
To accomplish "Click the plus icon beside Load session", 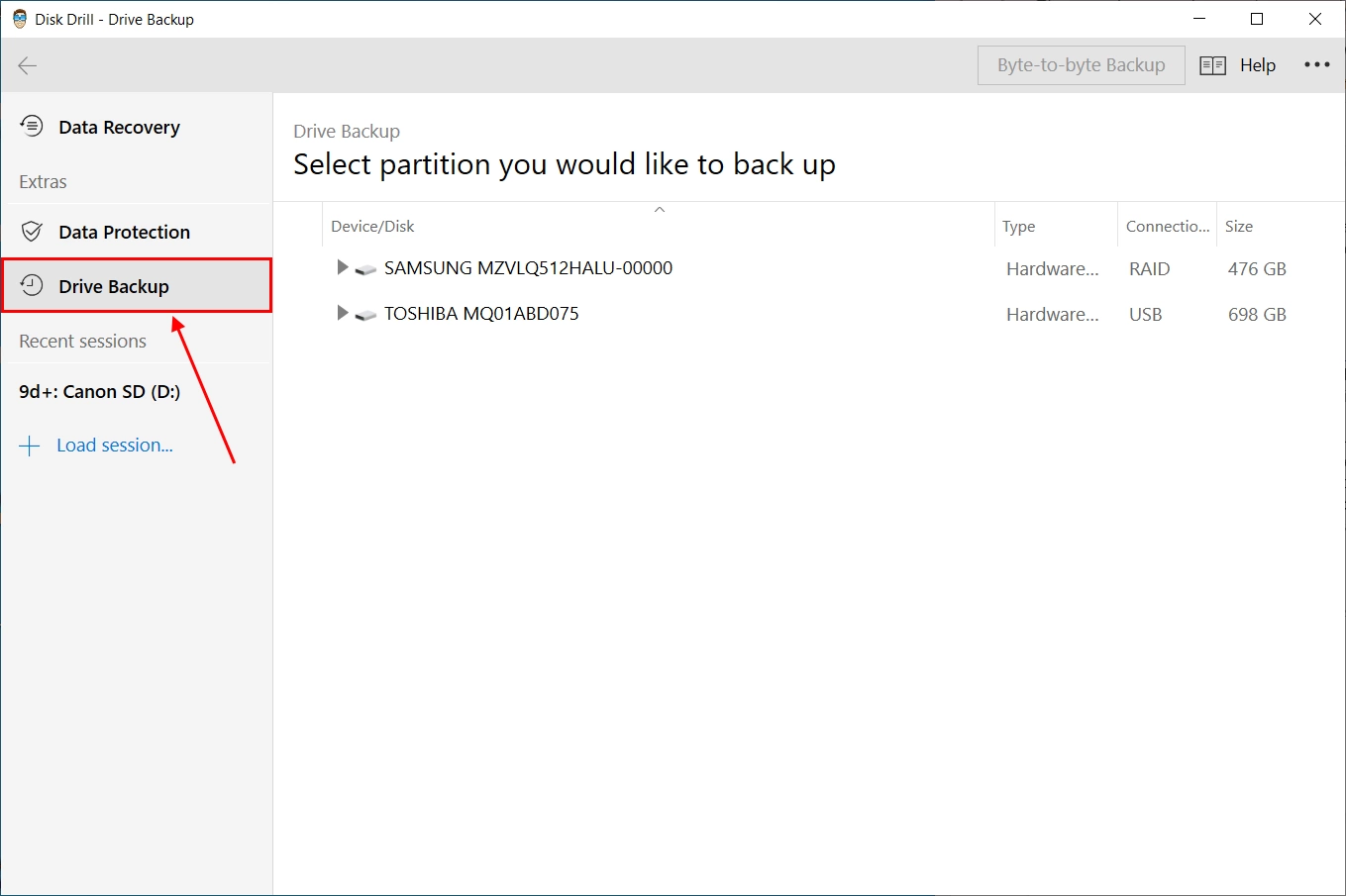I will [x=30, y=446].
